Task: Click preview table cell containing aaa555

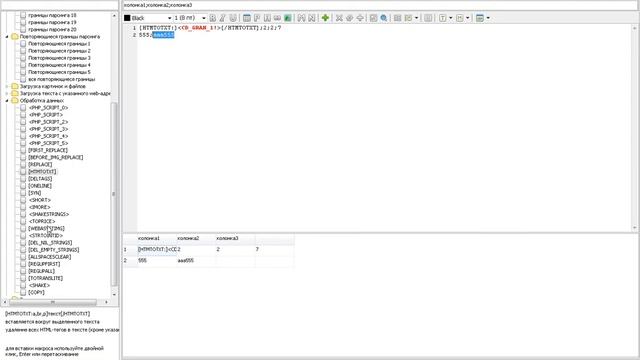Action: 196,260
